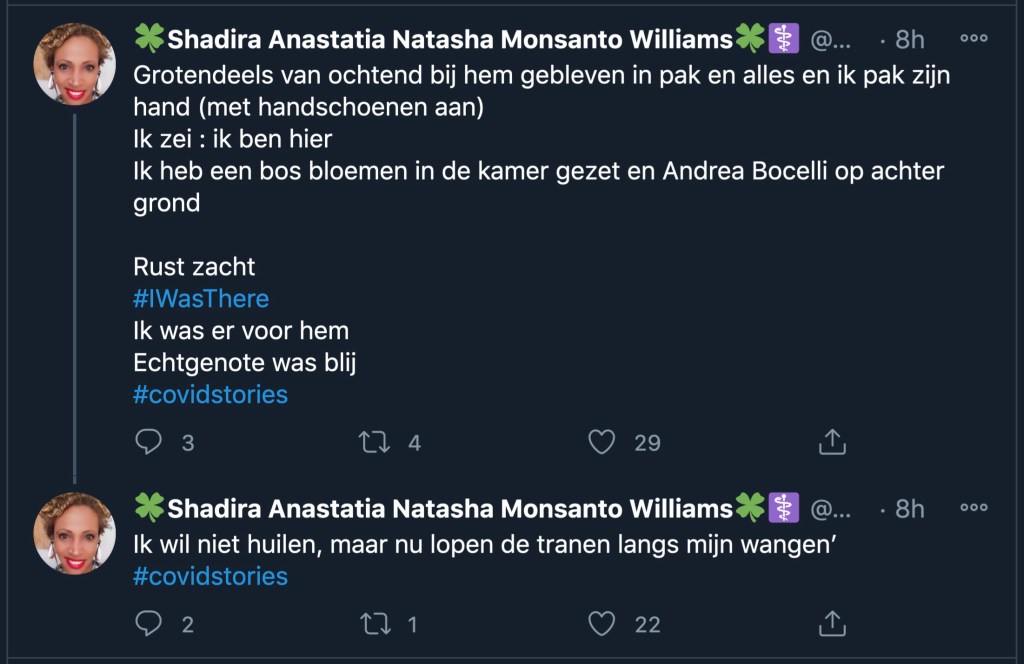The width and height of the screenshot is (1024, 664).
Task: Open the first tweet's 8h timestamp
Action: coord(909,40)
